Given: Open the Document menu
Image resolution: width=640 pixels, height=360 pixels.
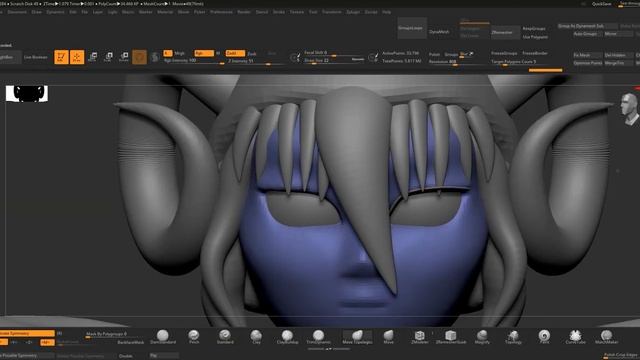Looking at the screenshot, I should [17, 12].
